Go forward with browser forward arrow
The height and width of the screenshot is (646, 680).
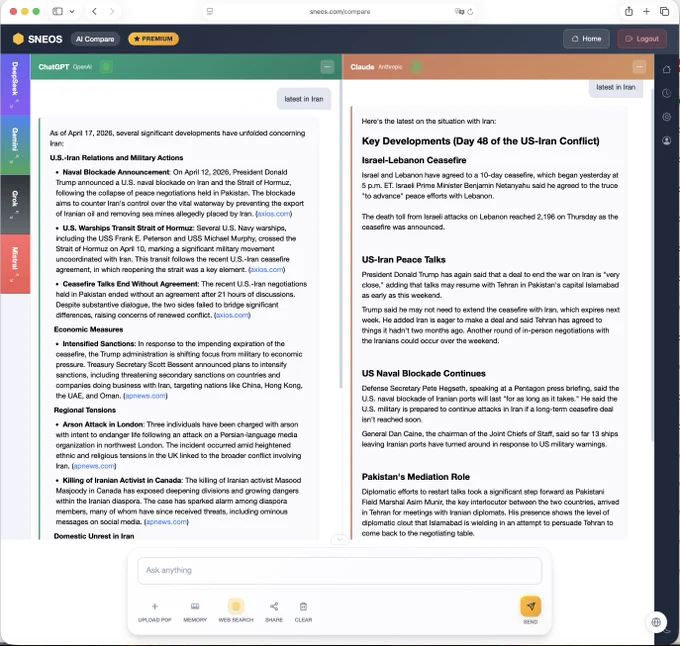pyautogui.click(x=112, y=11)
